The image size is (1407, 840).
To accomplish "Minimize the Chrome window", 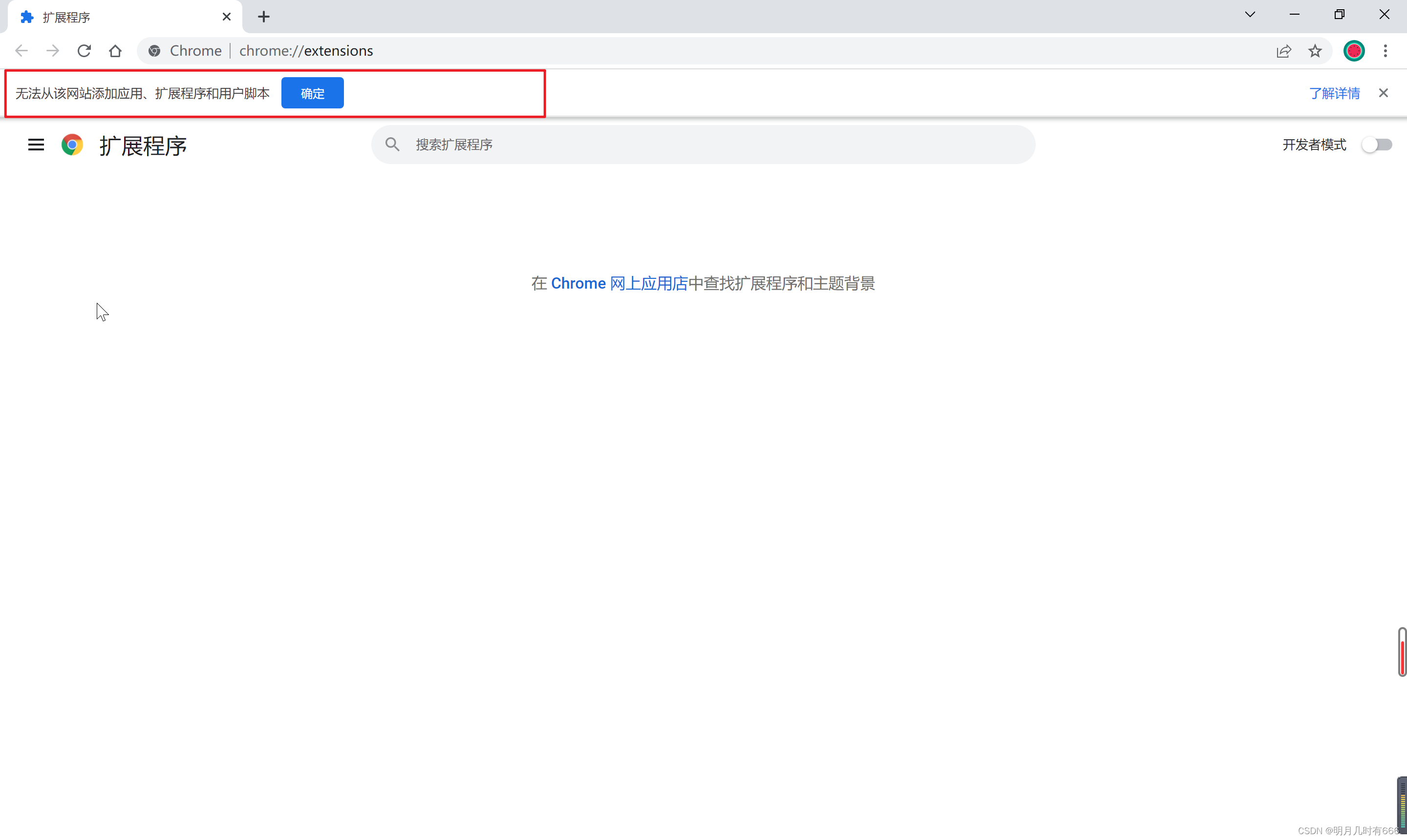I will (1294, 14).
